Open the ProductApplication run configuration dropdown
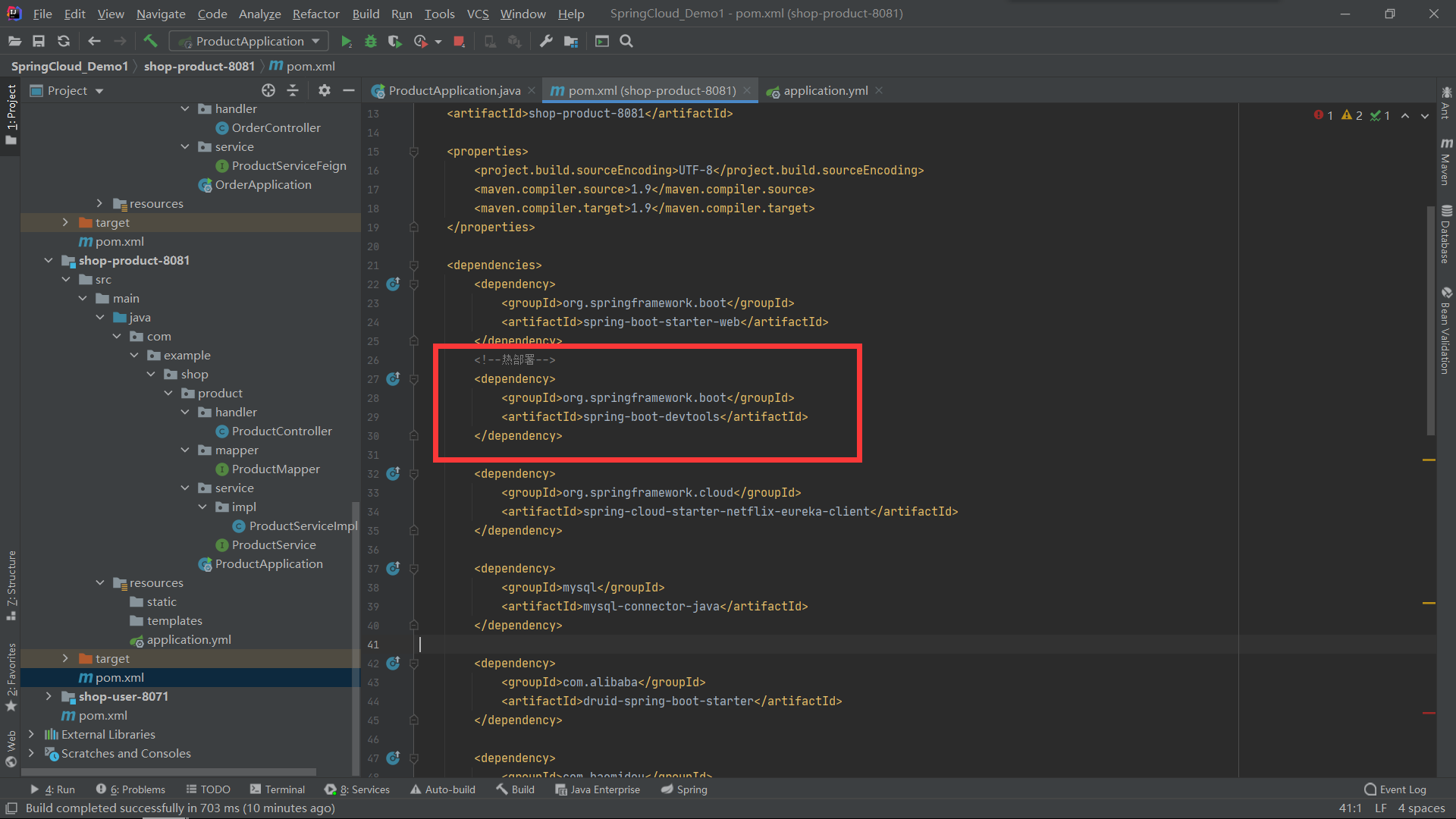This screenshot has height=819, width=1456. [249, 42]
